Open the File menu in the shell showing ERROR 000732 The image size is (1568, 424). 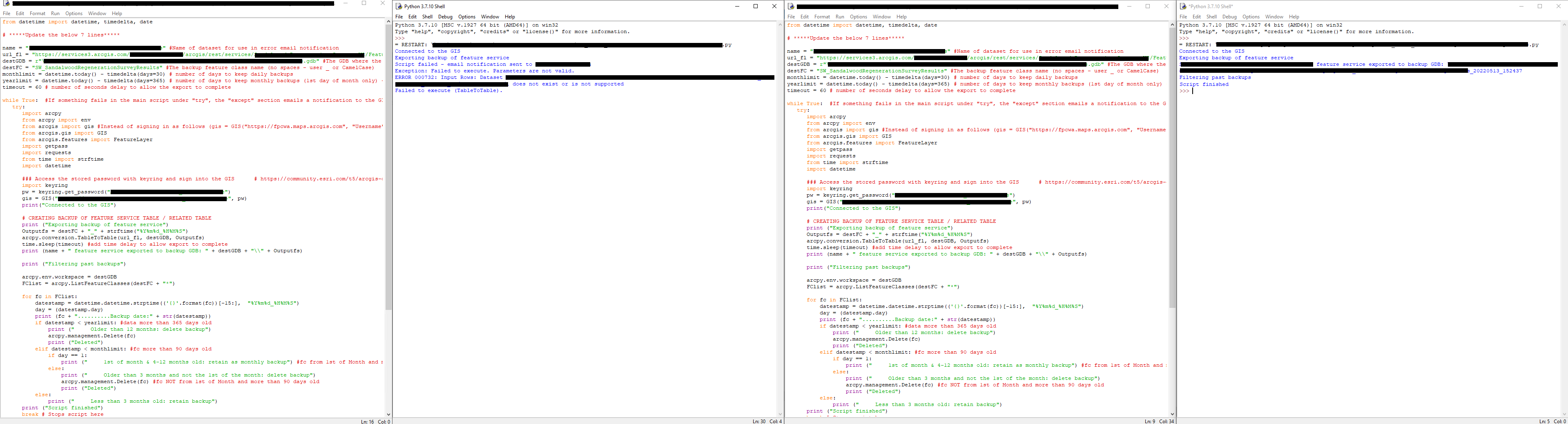[x=399, y=17]
